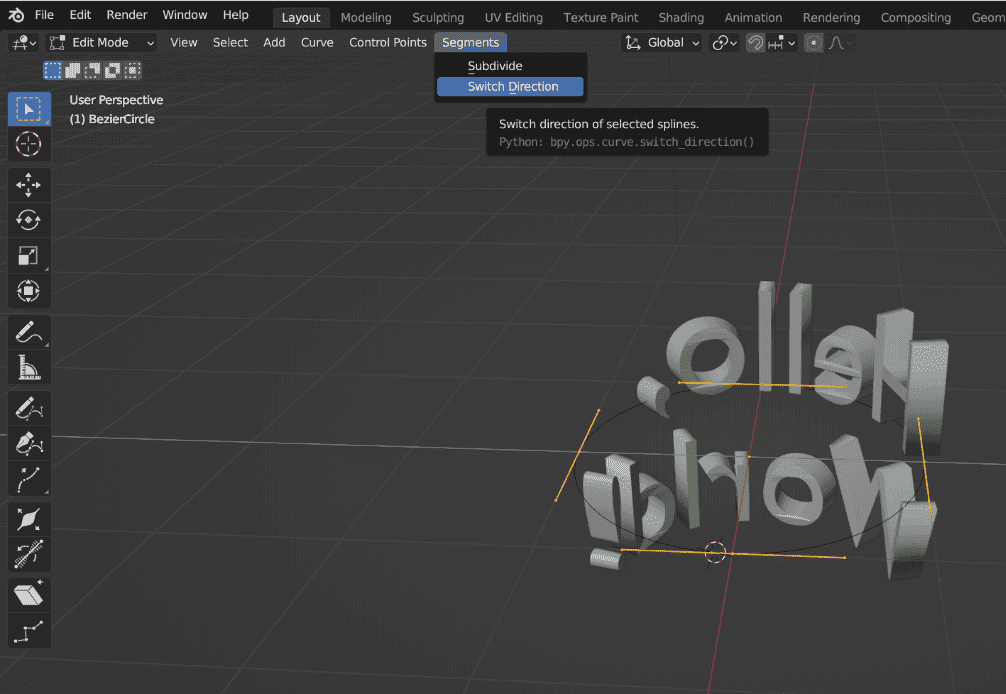This screenshot has width=1006, height=694.
Task: Open the Render menu
Action: pos(127,15)
